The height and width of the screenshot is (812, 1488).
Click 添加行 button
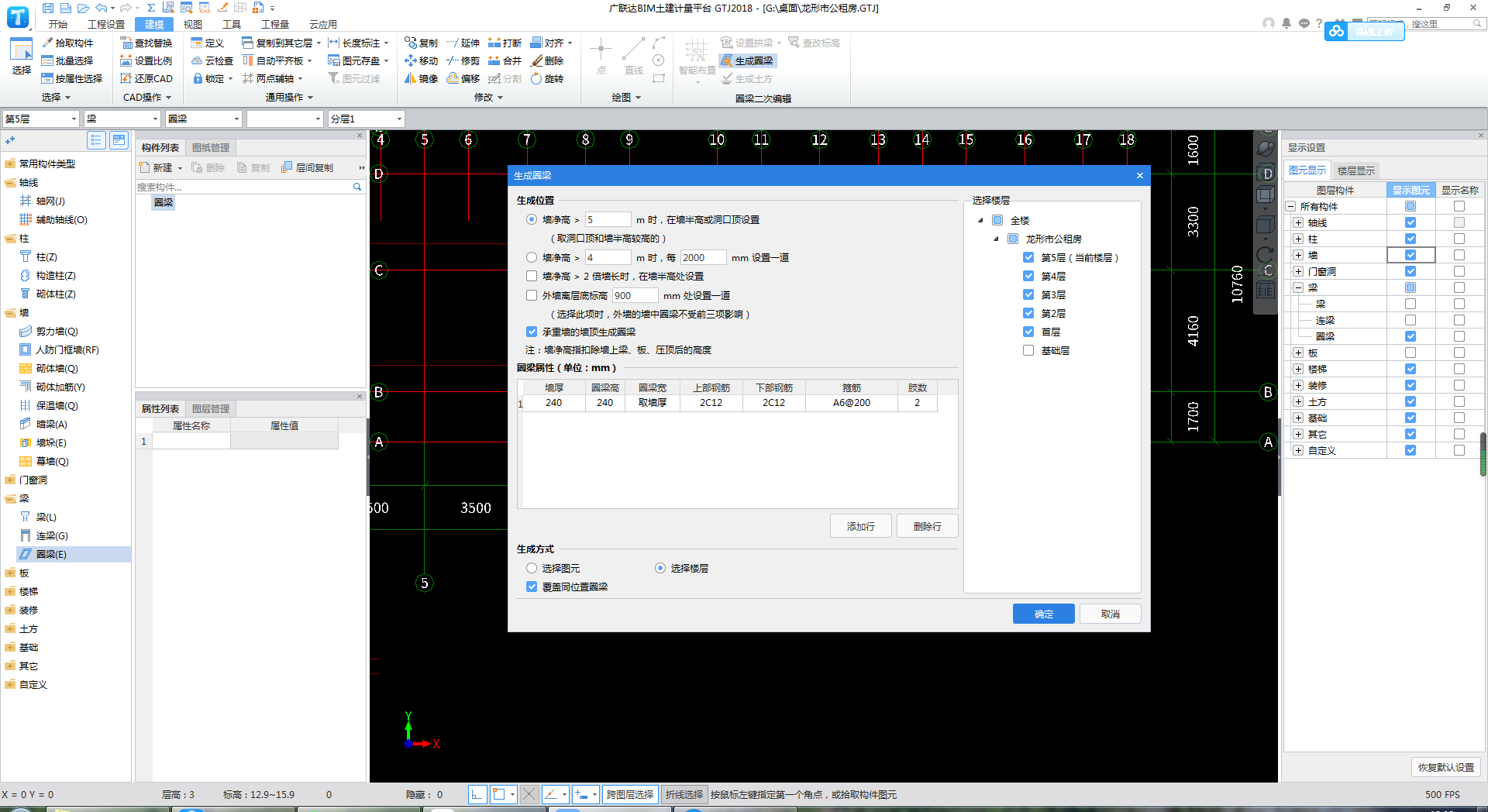860,526
